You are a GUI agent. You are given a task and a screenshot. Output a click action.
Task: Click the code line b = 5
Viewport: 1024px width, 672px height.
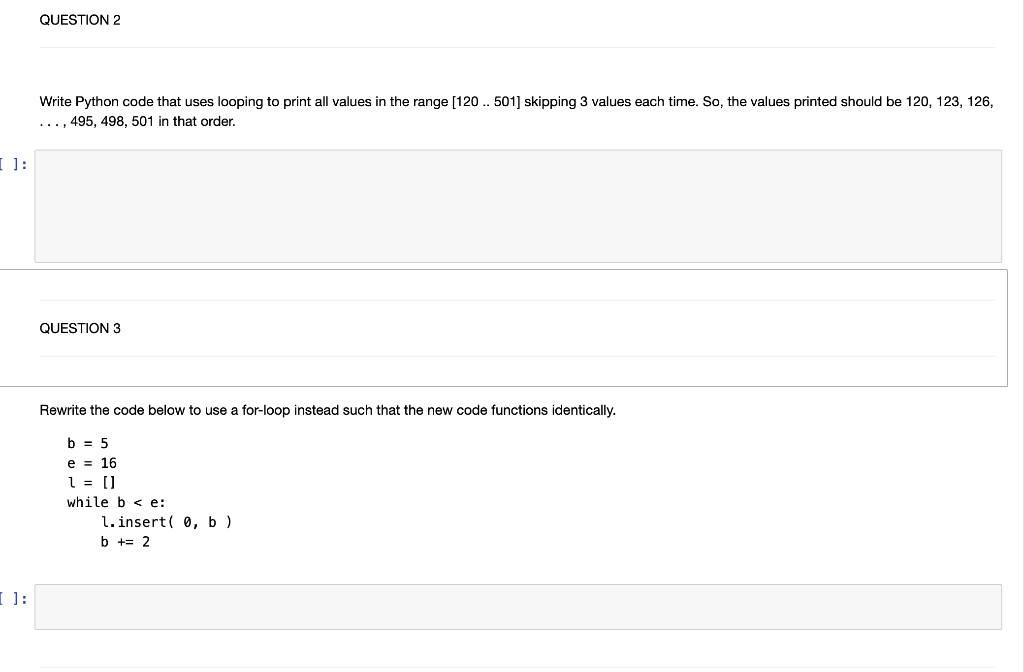pos(87,442)
